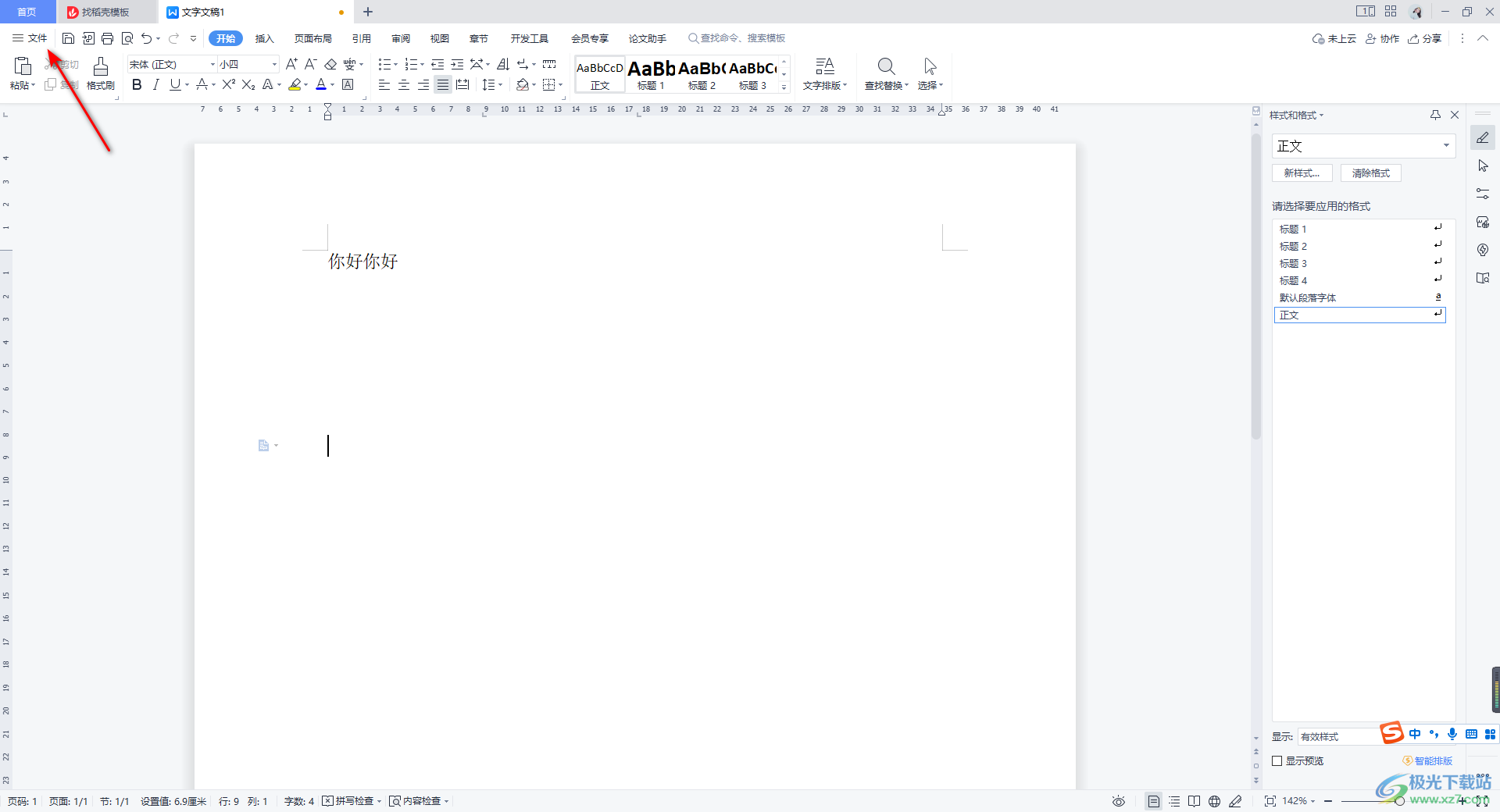Center align text
1500x812 pixels.
tap(404, 84)
